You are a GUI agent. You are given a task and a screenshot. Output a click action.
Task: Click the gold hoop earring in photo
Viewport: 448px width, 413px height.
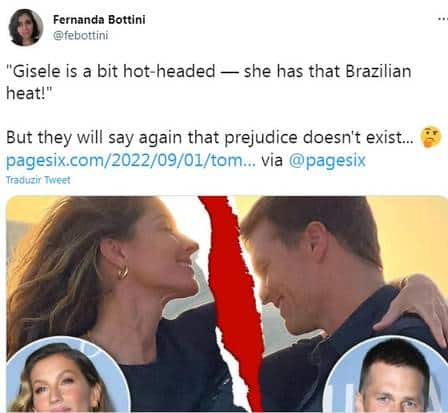click(123, 272)
